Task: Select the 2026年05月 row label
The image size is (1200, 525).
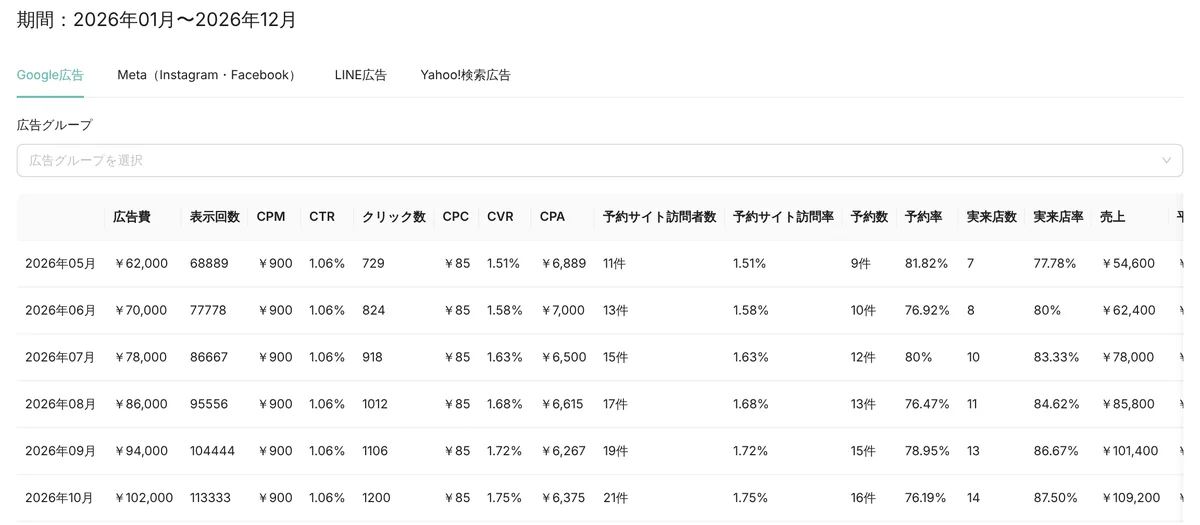Action: (x=60, y=264)
